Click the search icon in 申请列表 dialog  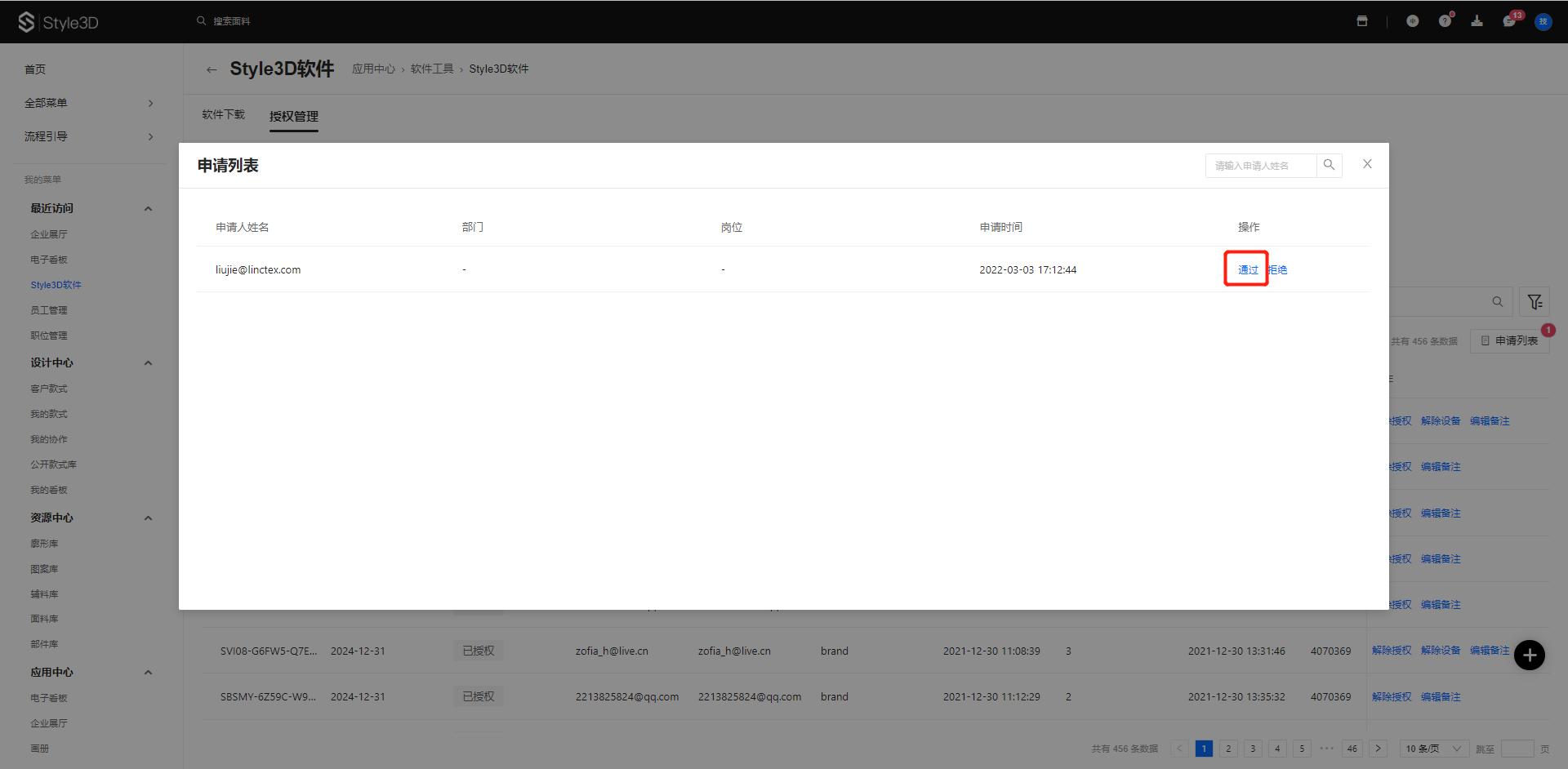point(1329,165)
